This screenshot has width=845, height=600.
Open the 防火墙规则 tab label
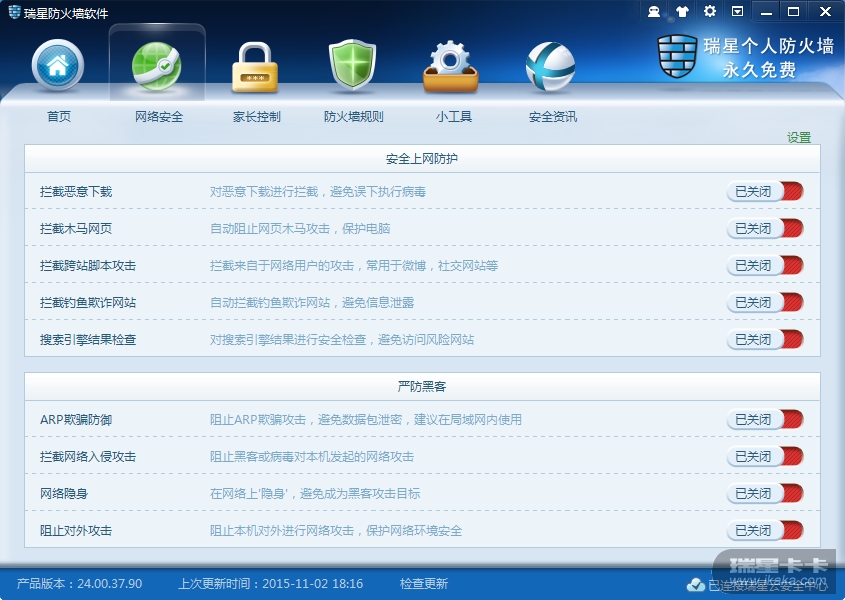point(354,116)
